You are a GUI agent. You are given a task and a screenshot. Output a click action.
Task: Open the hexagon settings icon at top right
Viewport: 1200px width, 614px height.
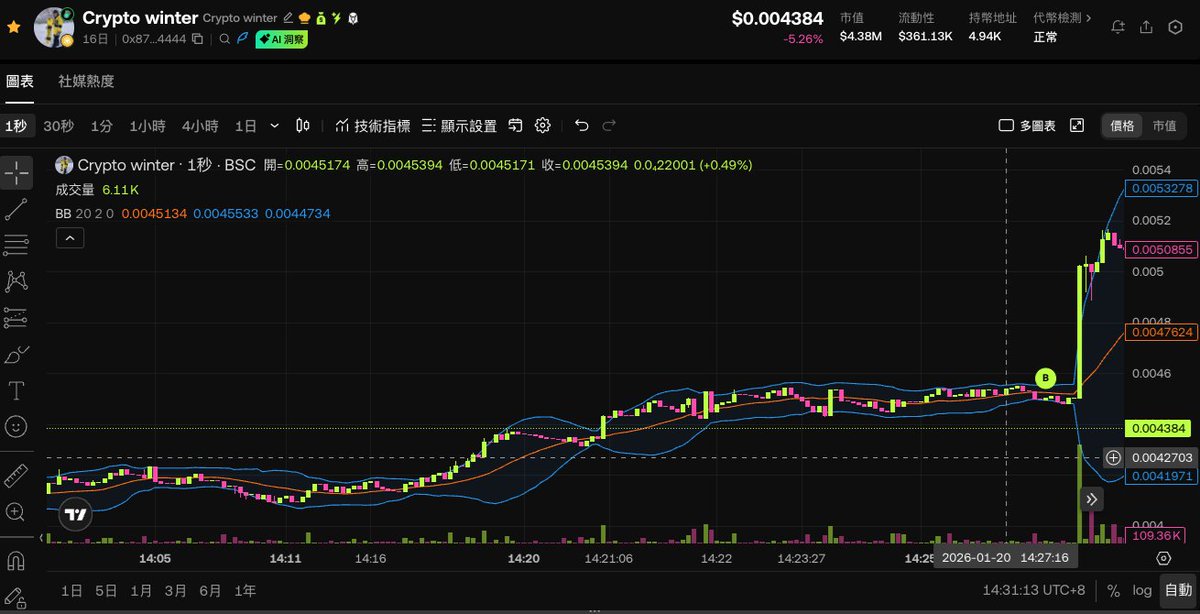tap(1176, 27)
